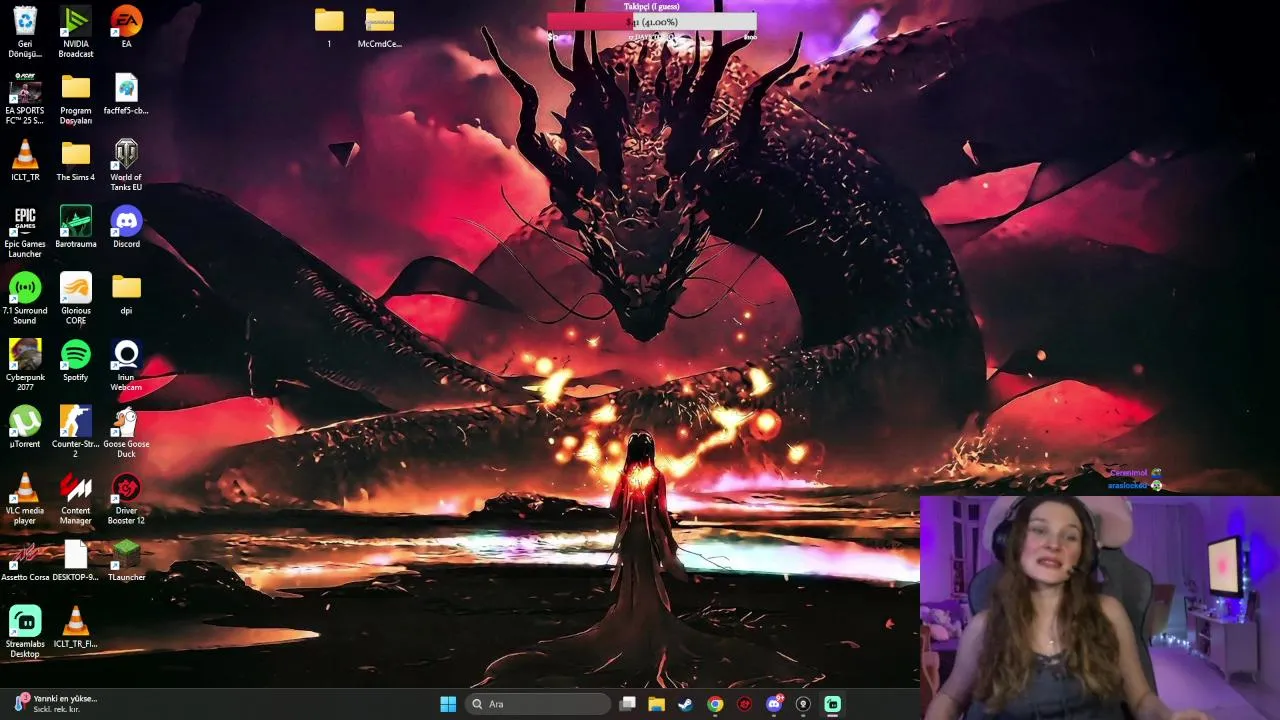This screenshot has width=1280, height=720.
Task: Open the Windows Start menu
Action: pyautogui.click(x=448, y=704)
